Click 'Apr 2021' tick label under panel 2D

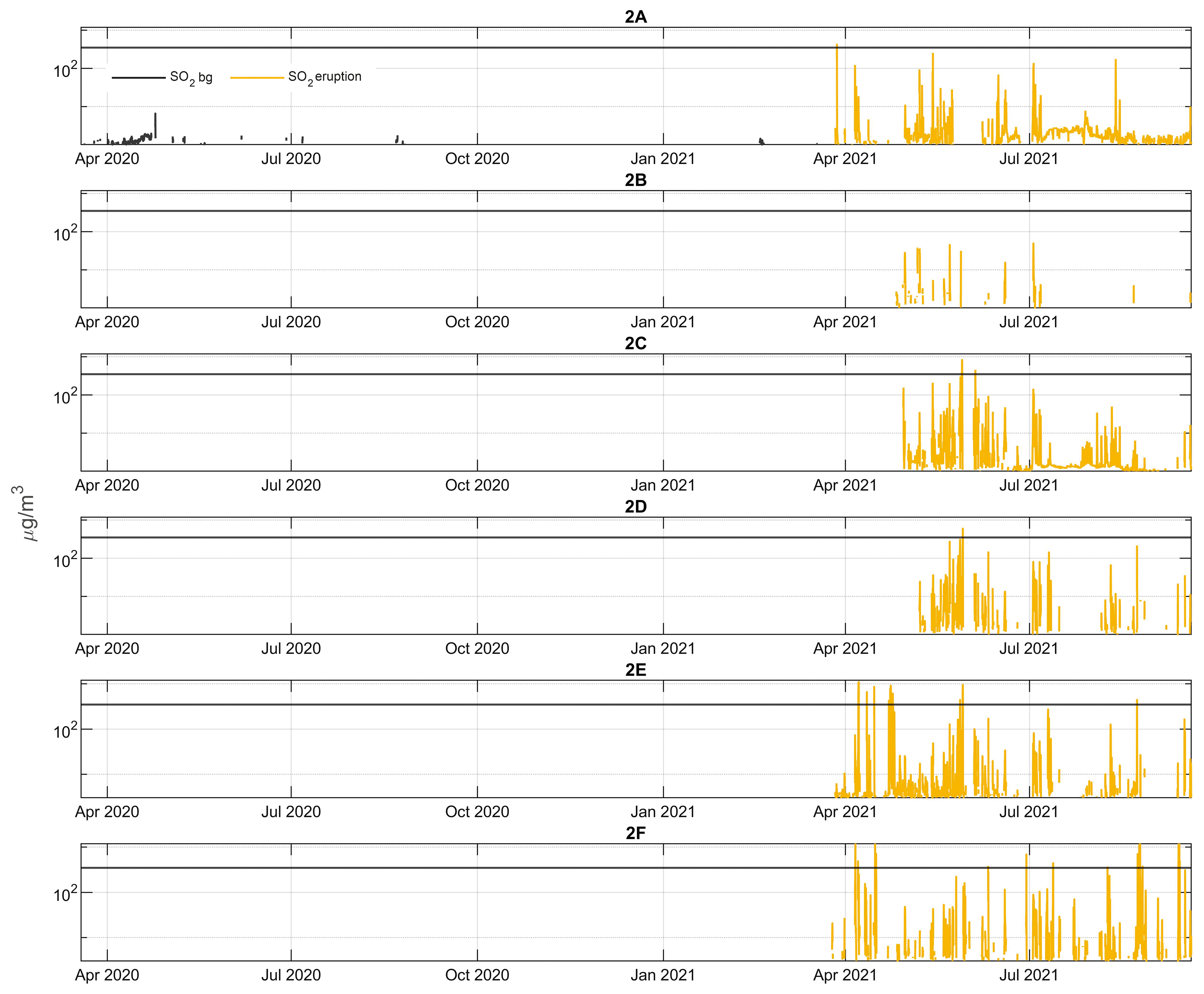click(x=845, y=648)
